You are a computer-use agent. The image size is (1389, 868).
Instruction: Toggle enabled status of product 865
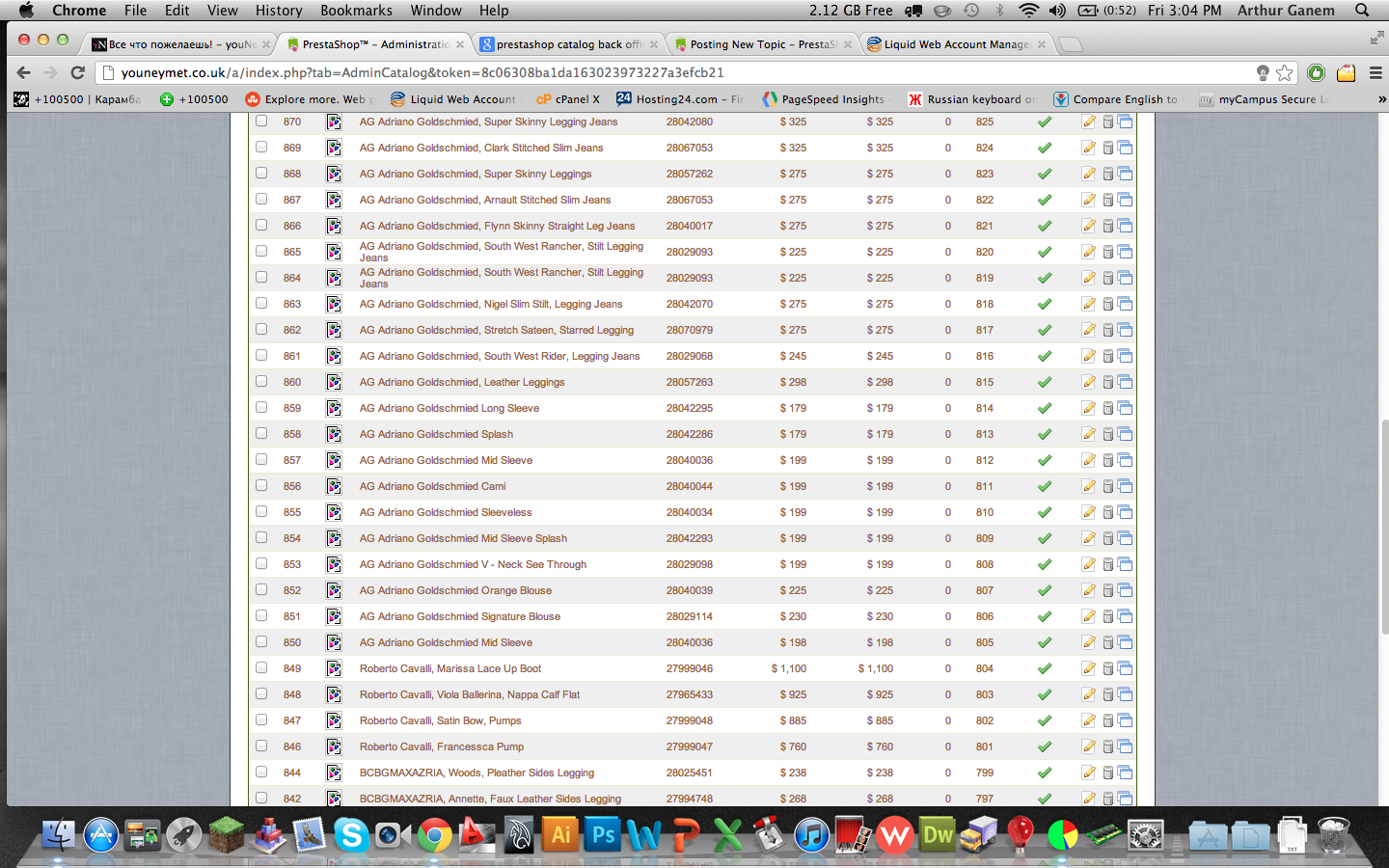coord(1044,252)
